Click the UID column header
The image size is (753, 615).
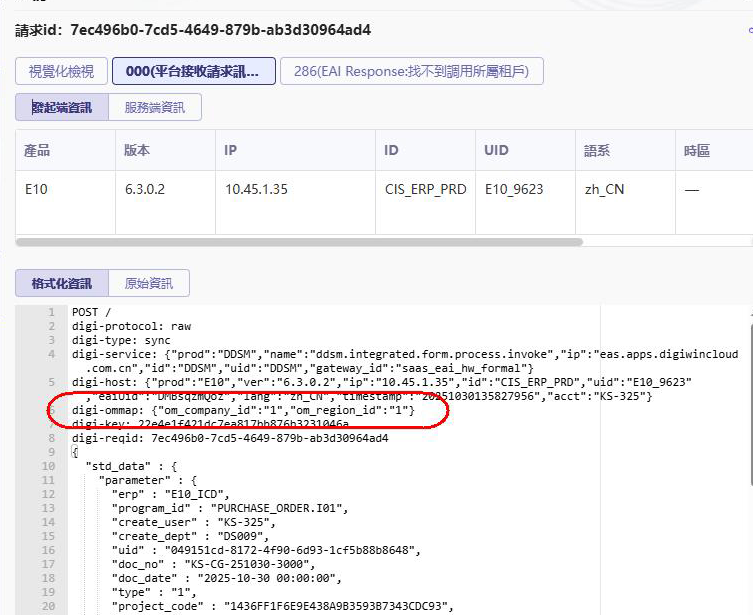click(x=496, y=150)
